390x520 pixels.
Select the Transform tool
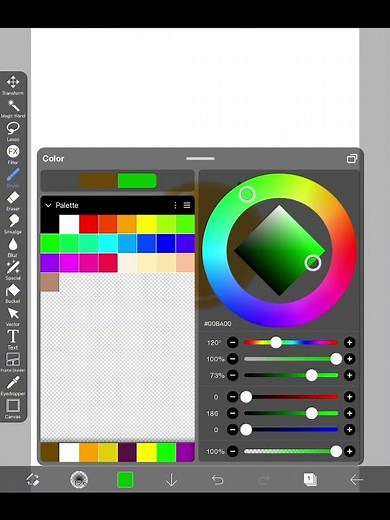point(13,85)
